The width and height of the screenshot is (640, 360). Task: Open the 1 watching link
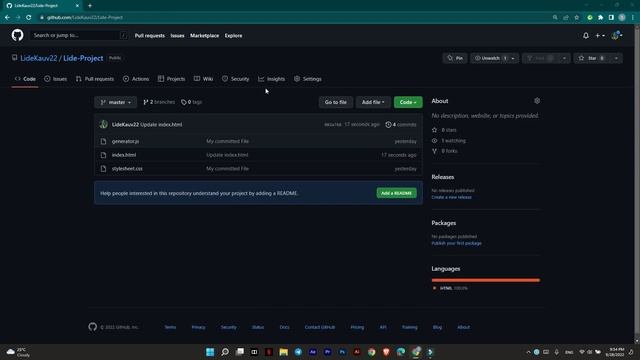coord(449,140)
